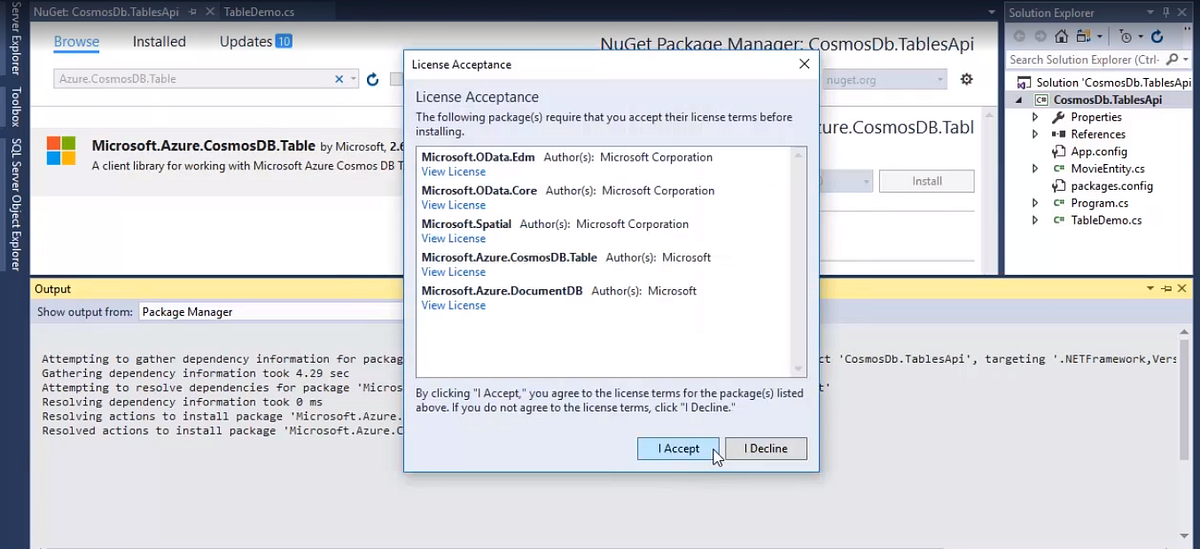Select Solution 'CosmosDb.TablesApi' node

[1114, 83]
